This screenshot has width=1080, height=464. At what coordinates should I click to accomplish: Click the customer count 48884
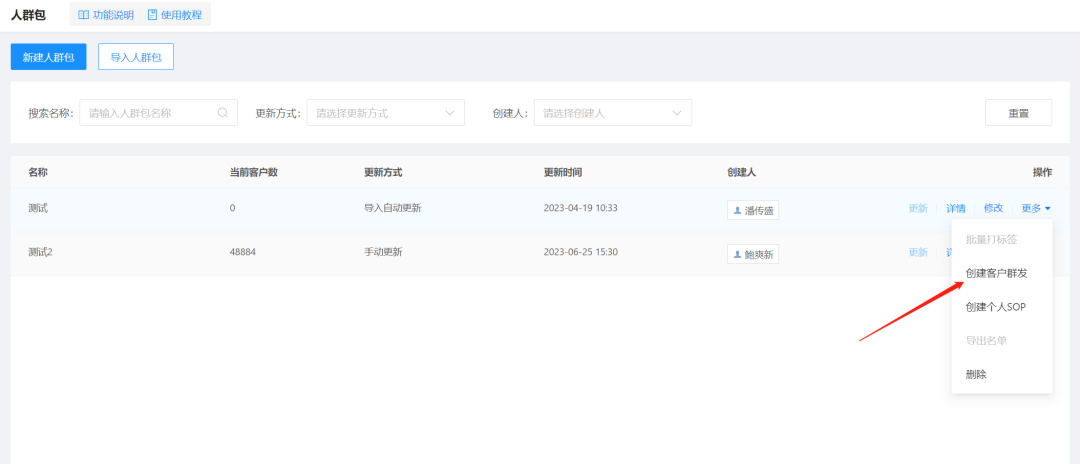tap(242, 252)
